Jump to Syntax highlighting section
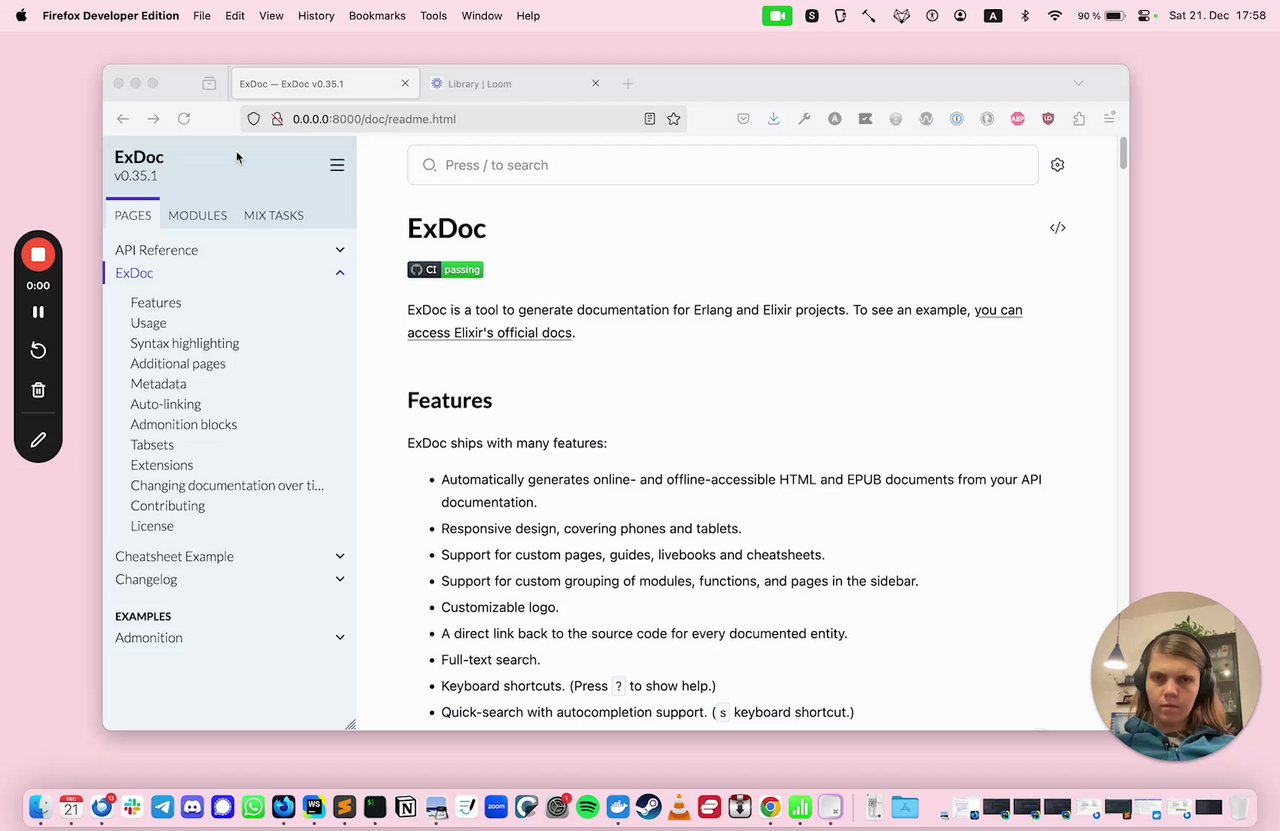This screenshot has width=1280, height=831. click(185, 343)
